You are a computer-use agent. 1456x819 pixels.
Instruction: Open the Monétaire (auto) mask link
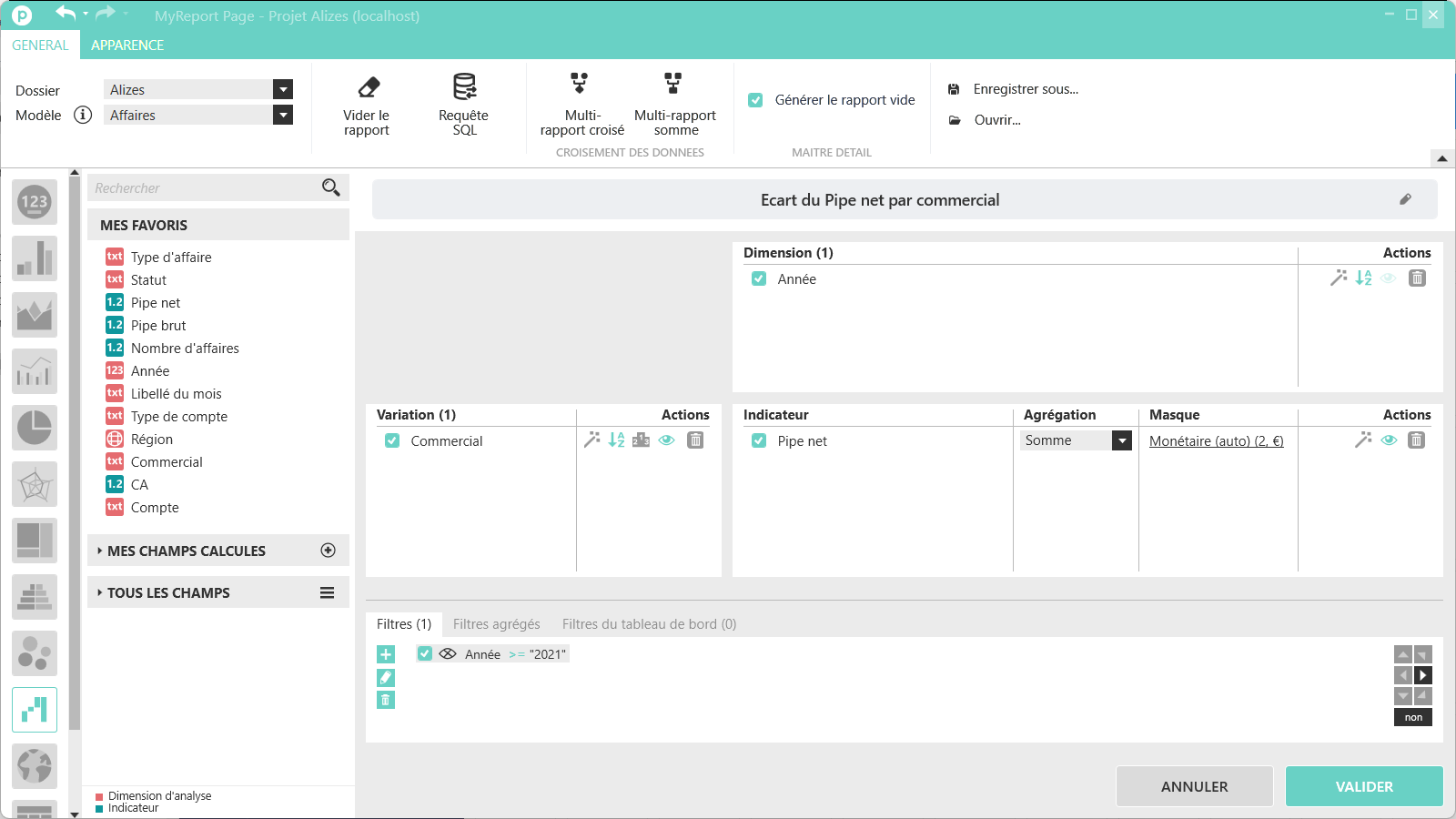[x=1216, y=441]
